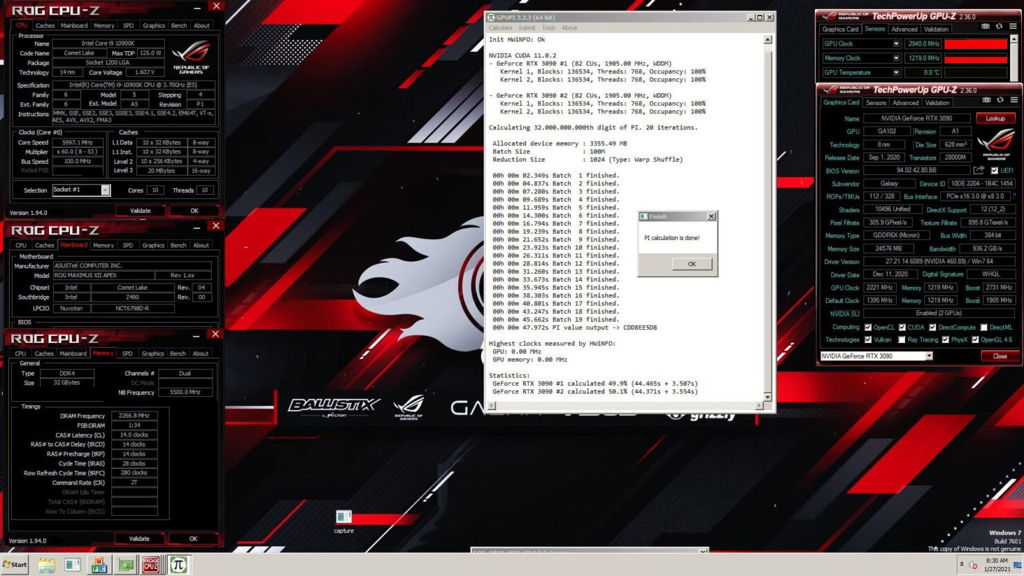The height and width of the screenshot is (576, 1024).
Task: Open the Socket #1 selection dropdown in CPU-Z
Action: 81,190
